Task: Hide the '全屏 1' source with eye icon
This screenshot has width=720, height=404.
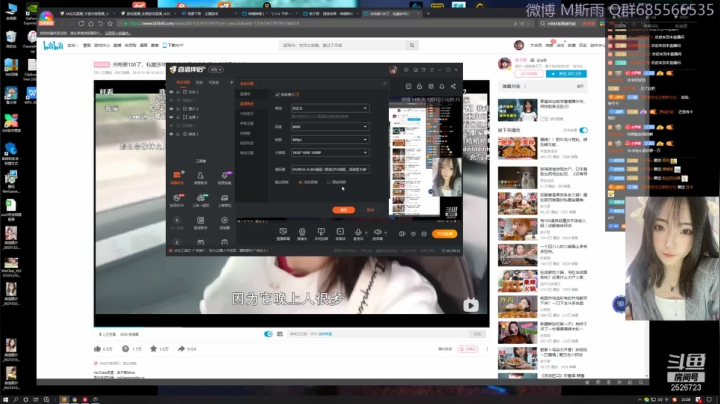Action: point(172,117)
